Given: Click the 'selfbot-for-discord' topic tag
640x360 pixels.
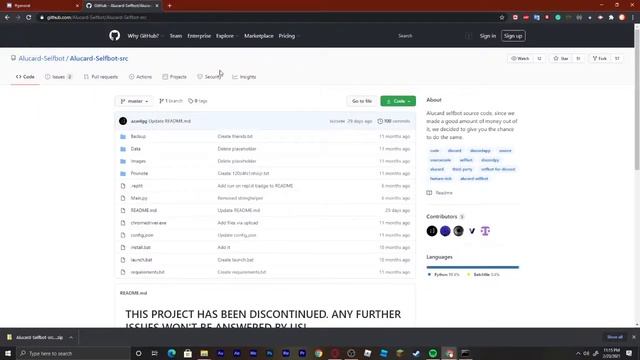Looking at the screenshot, I should [x=498, y=169].
